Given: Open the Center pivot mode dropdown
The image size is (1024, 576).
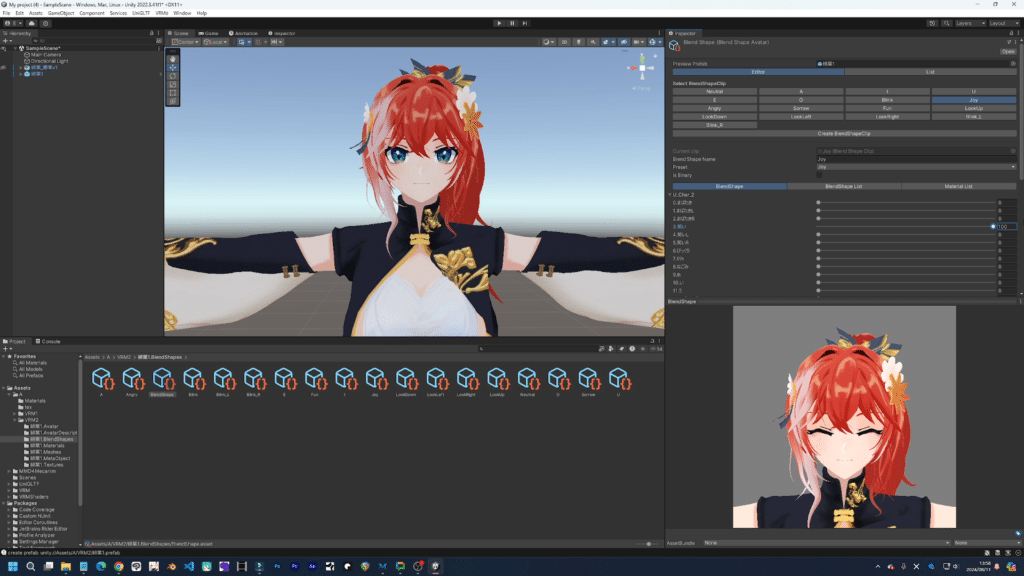Looking at the screenshot, I should (x=185, y=42).
